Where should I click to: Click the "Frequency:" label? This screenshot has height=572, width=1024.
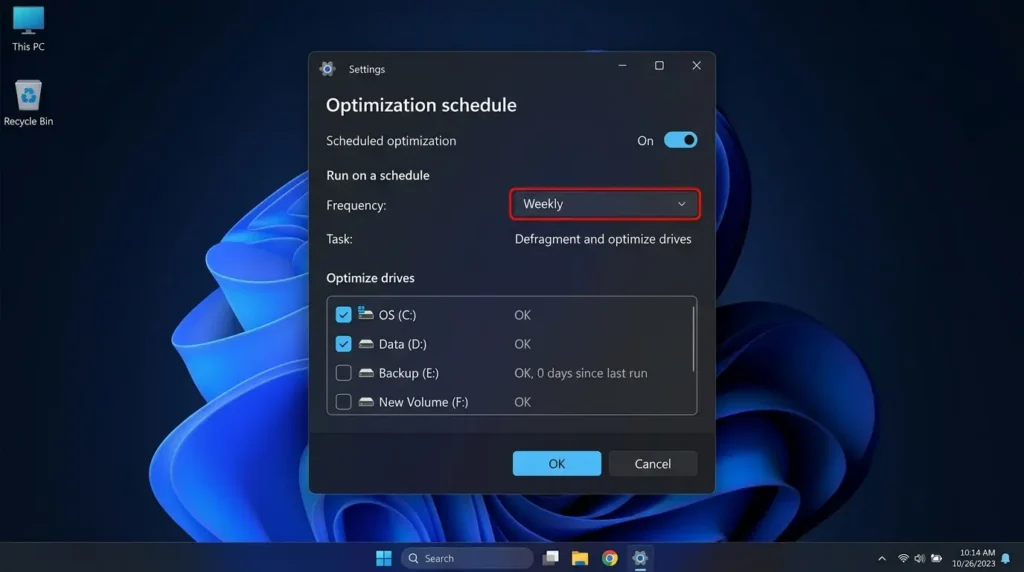pos(356,205)
